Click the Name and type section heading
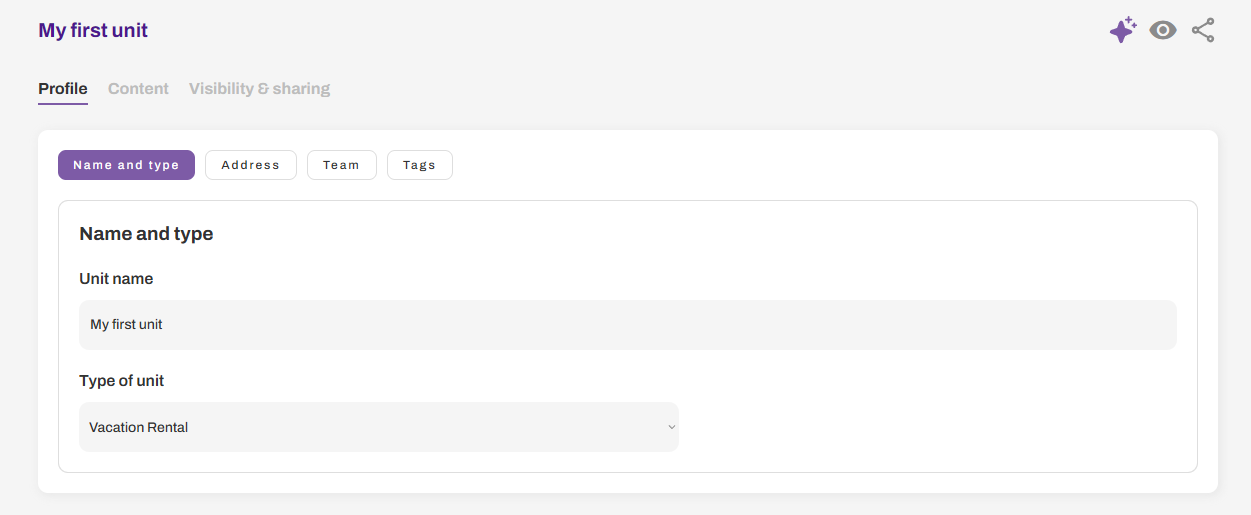 click(146, 234)
